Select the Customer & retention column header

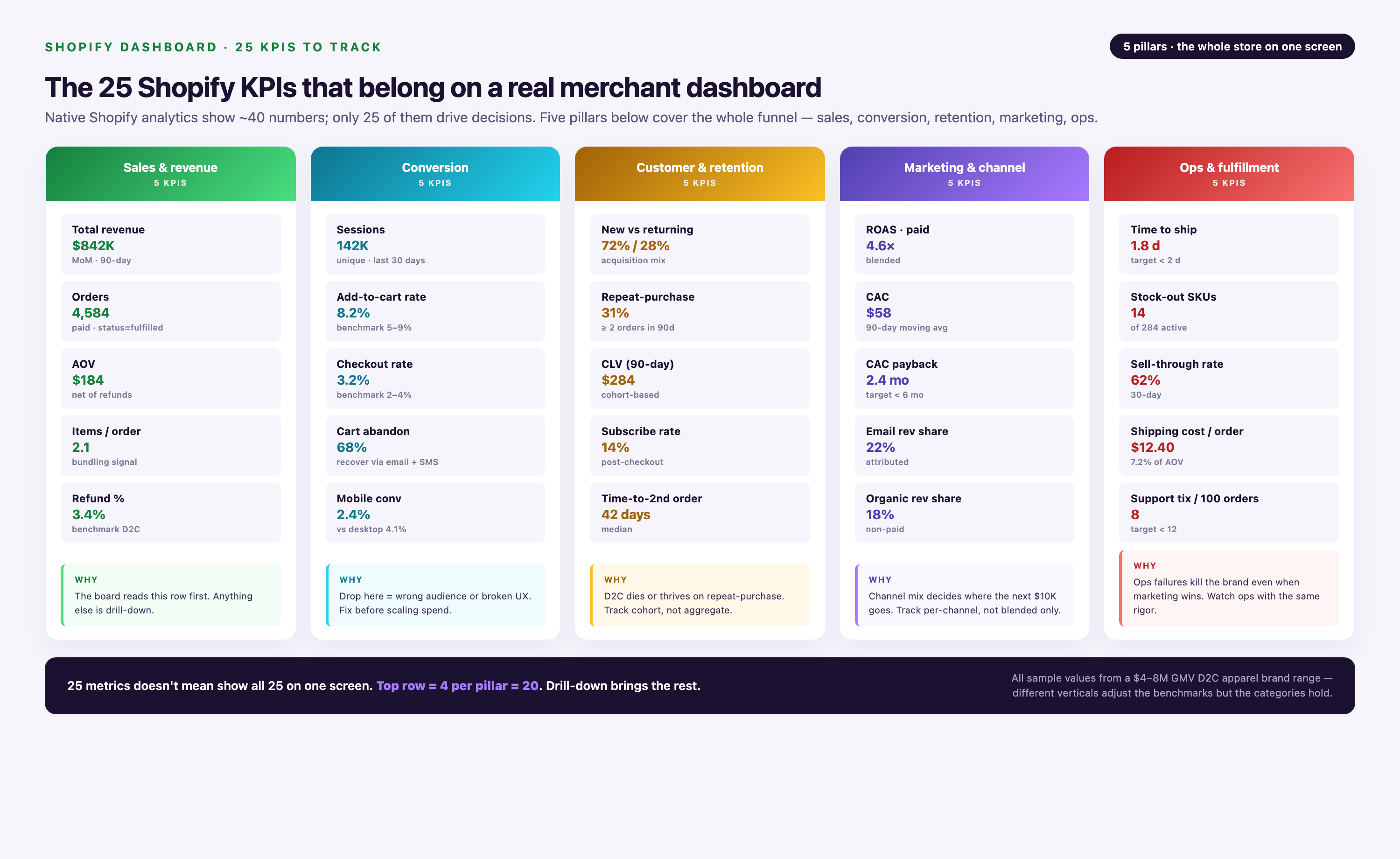coord(700,173)
